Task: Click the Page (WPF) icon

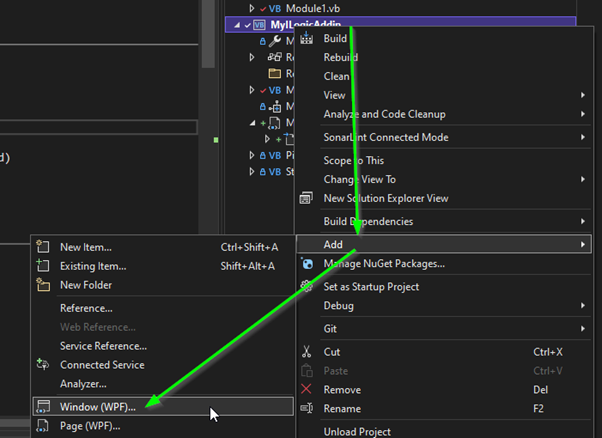Action: (43, 426)
